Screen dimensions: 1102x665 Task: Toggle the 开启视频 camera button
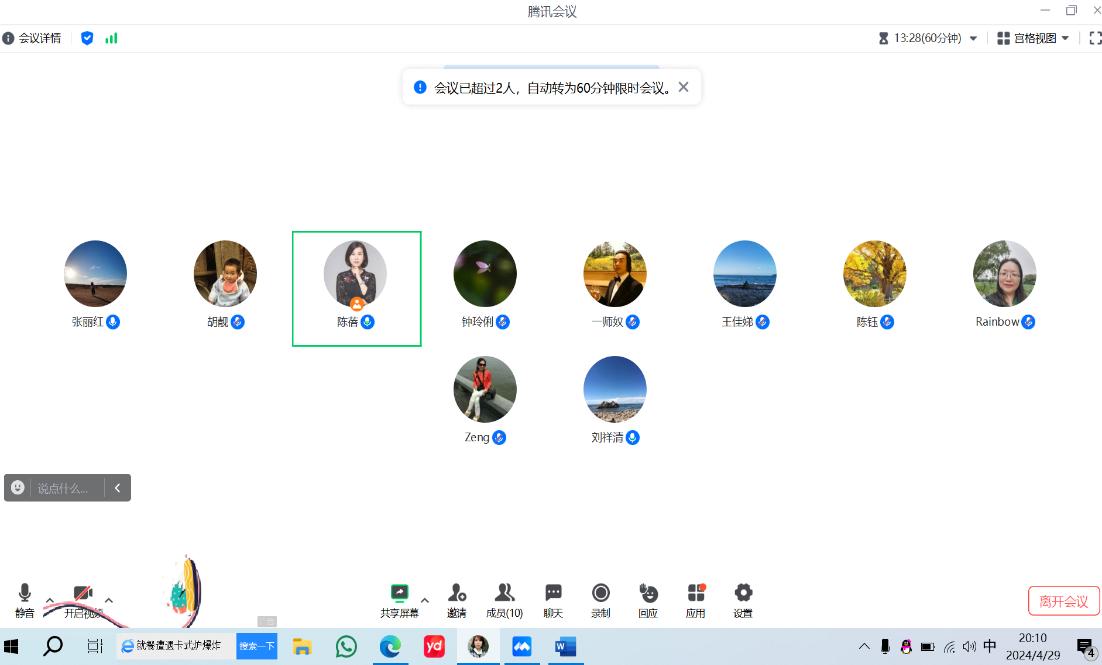pyautogui.click(x=83, y=594)
